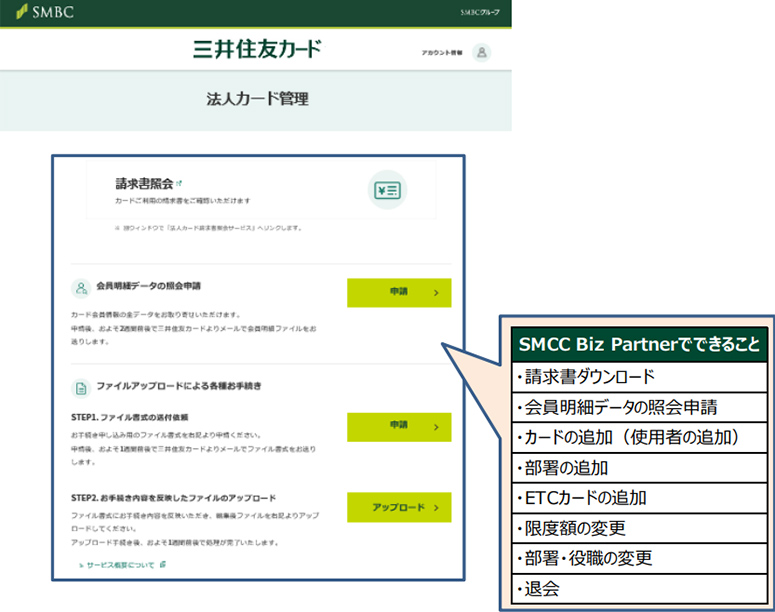The width and height of the screenshot is (775, 612).
Task: Click the アップロード button
Action: click(x=399, y=507)
